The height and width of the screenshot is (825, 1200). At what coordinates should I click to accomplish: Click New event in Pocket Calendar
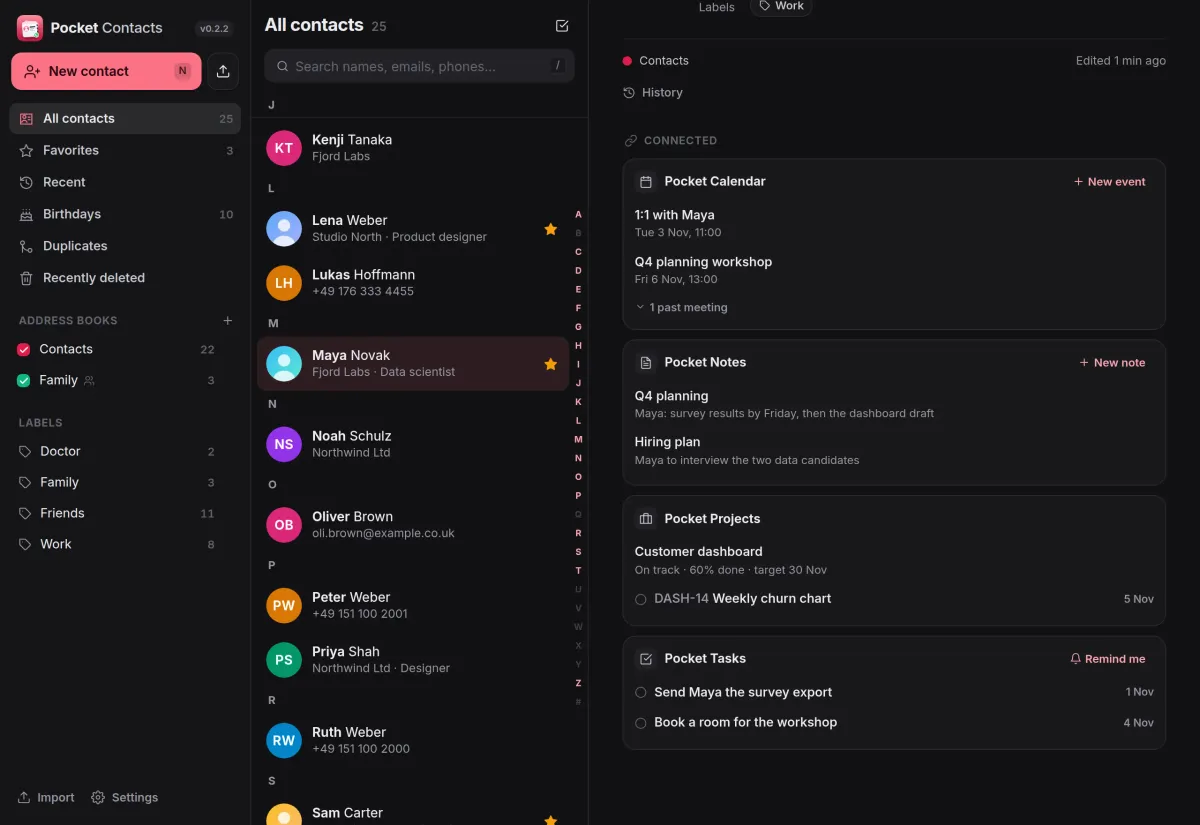coord(1110,182)
